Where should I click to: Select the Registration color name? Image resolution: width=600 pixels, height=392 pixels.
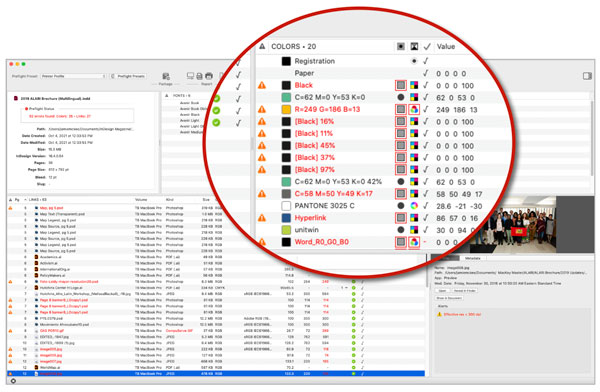[315, 61]
